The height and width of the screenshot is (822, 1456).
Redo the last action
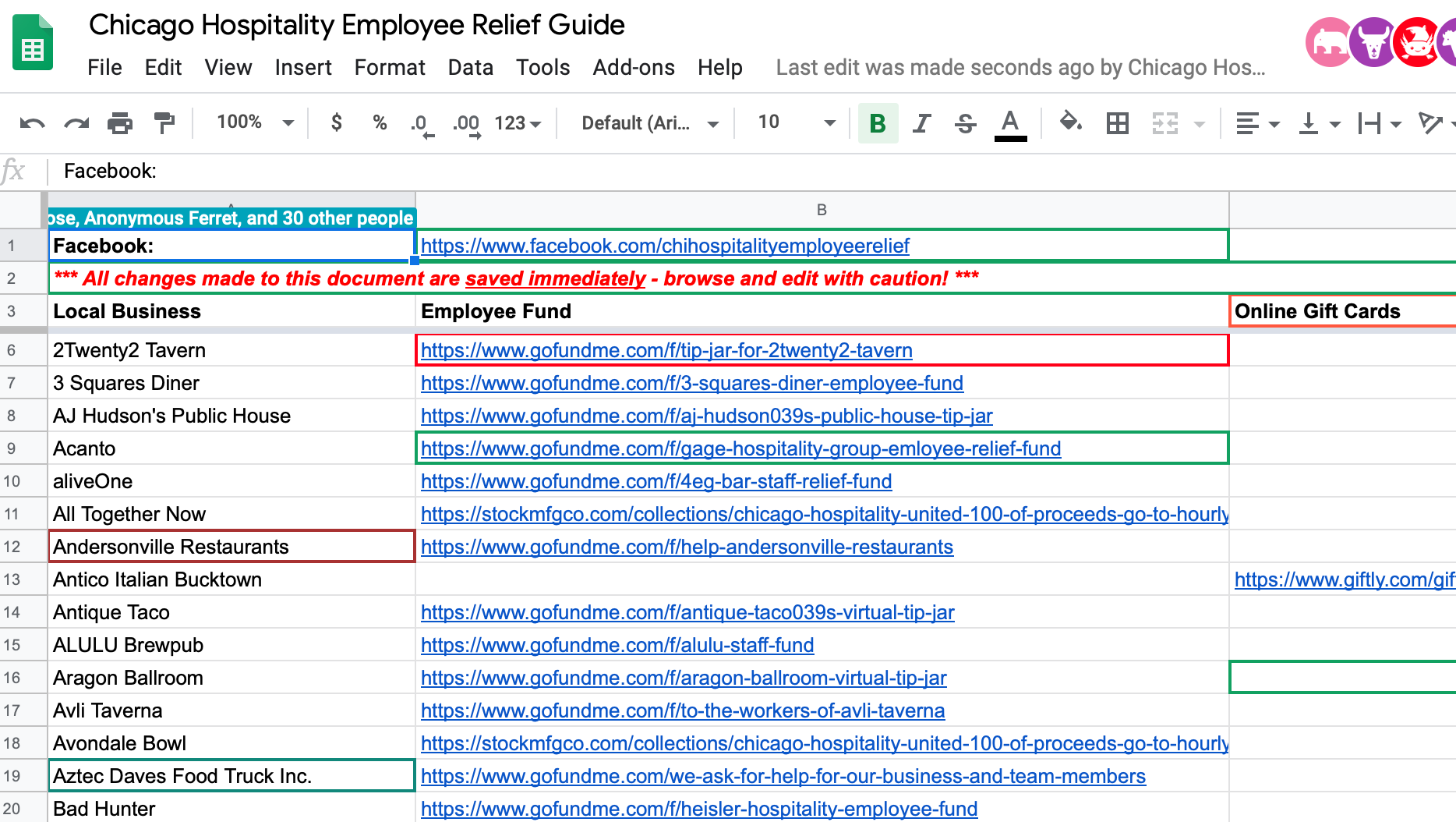[x=76, y=122]
